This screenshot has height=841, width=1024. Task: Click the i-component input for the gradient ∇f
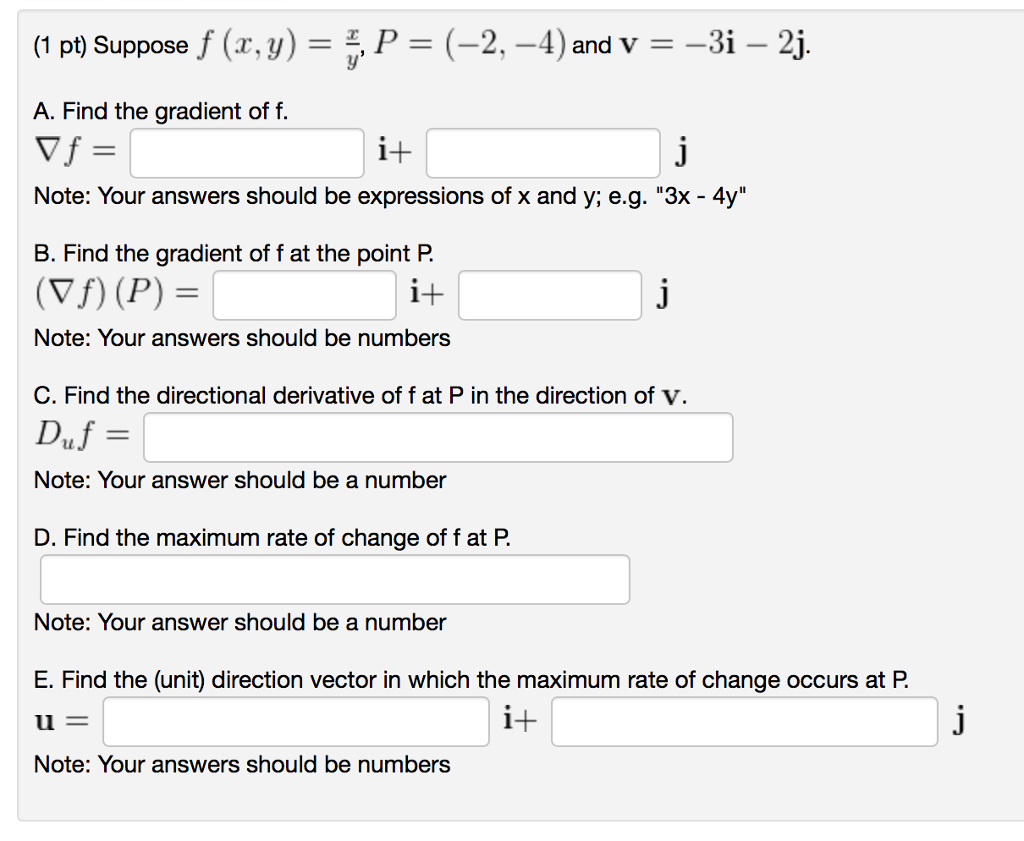click(x=246, y=152)
